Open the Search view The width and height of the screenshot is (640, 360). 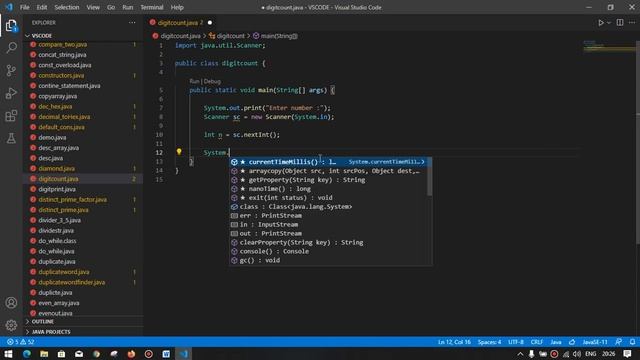[11, 48]
